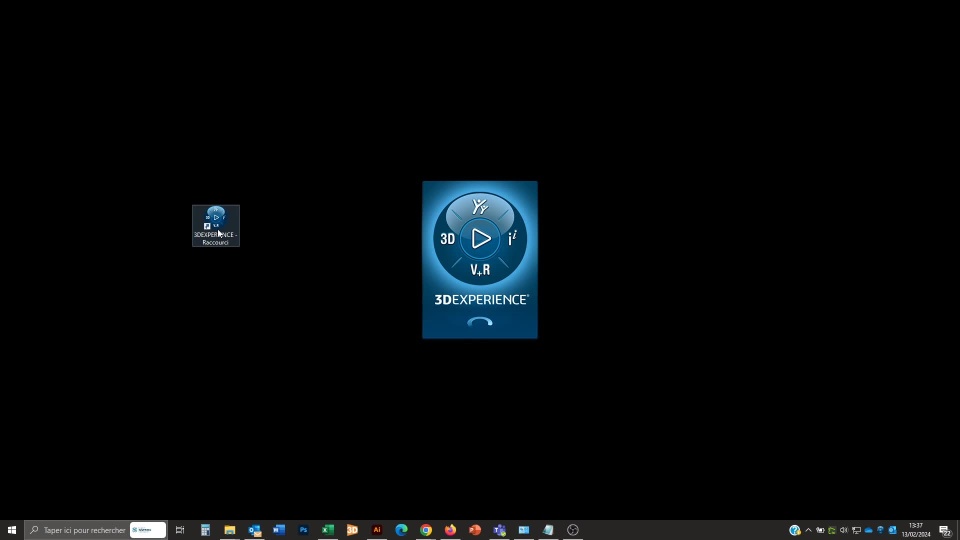Show hidden system tray icons
Image resolution: width=960 pixels, height=540 pixels.
click(x=808, y=530)
